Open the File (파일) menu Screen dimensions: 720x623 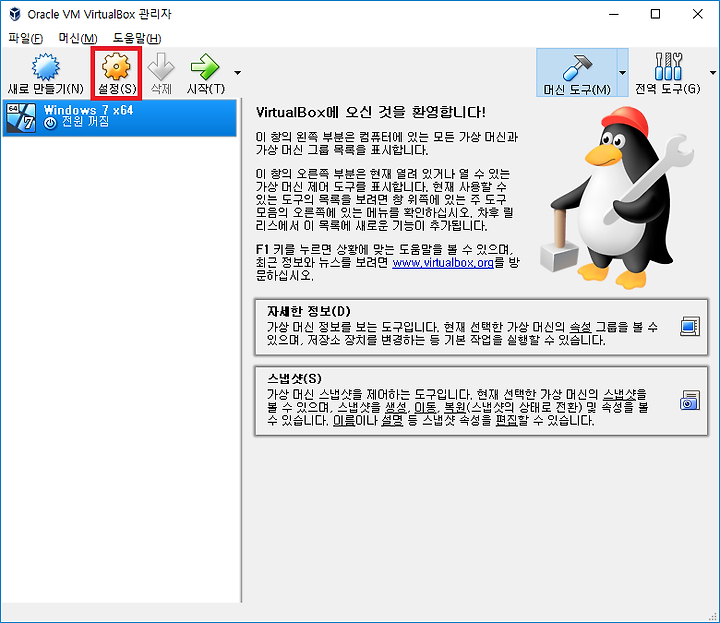click(x=25, y=38)
